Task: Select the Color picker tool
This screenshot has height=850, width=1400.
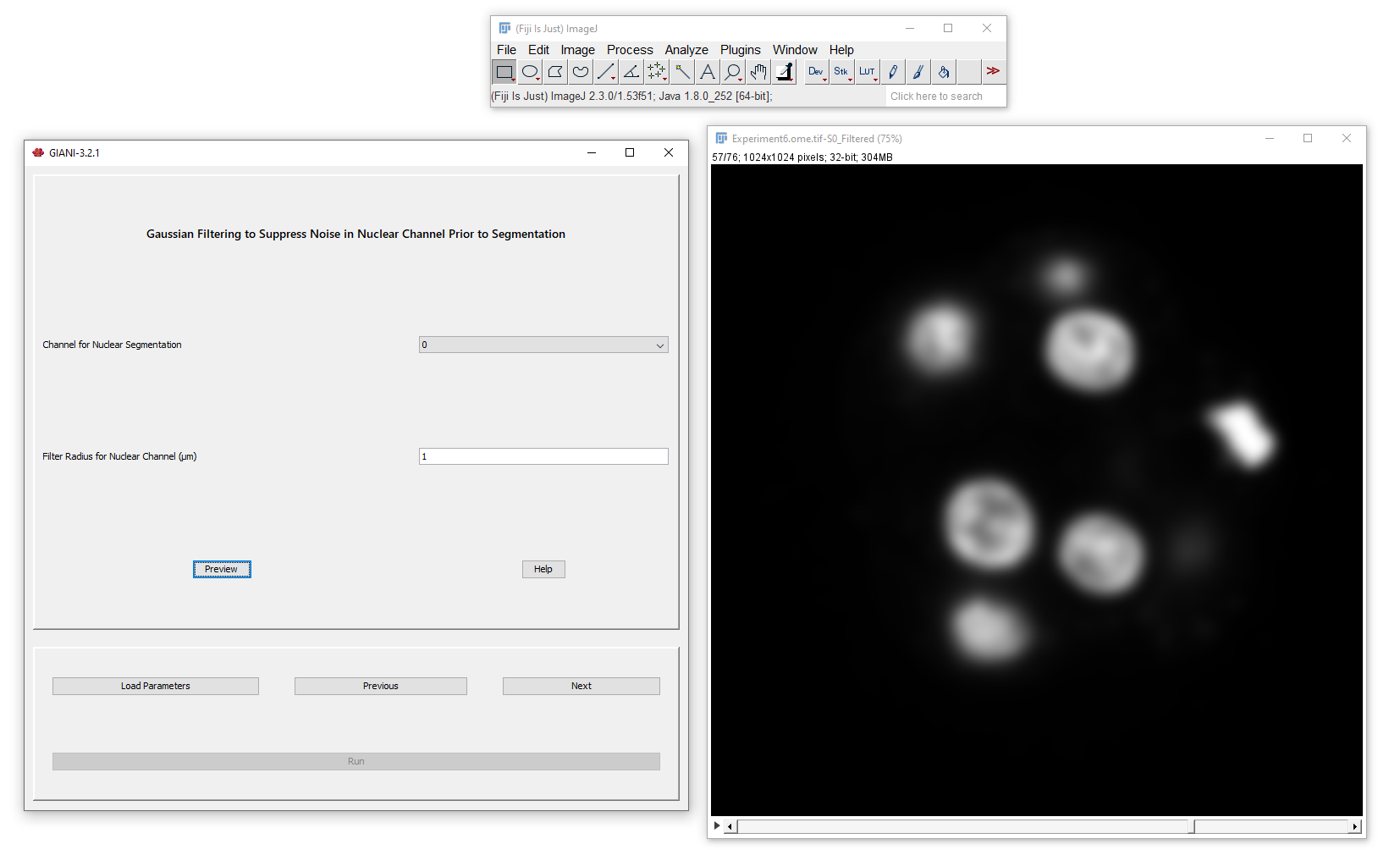Action: pyautogui.click(x=784, y=72)
